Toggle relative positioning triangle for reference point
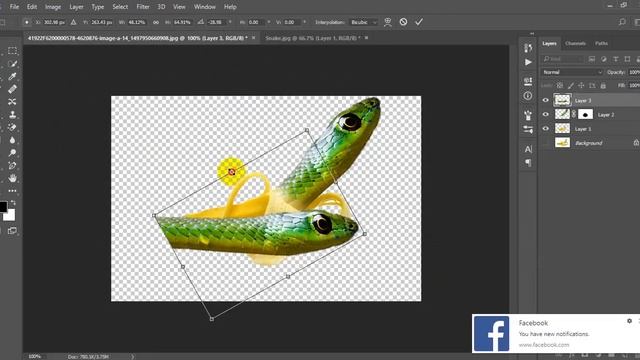Viewport: 640px width, 360px height. pyautogui.click(x=73, y=22)
